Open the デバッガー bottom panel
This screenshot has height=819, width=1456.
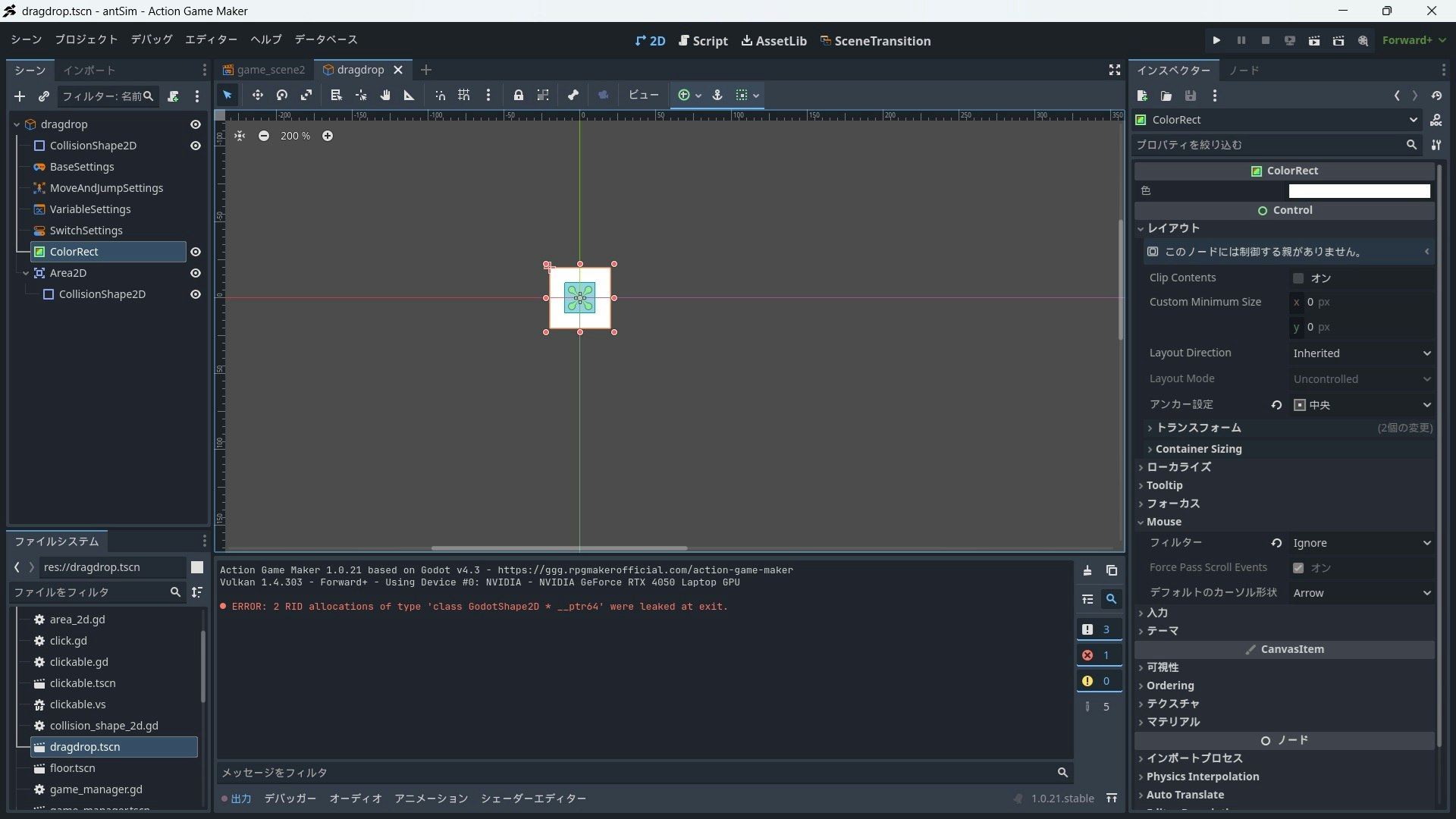(x=290, y=799)
